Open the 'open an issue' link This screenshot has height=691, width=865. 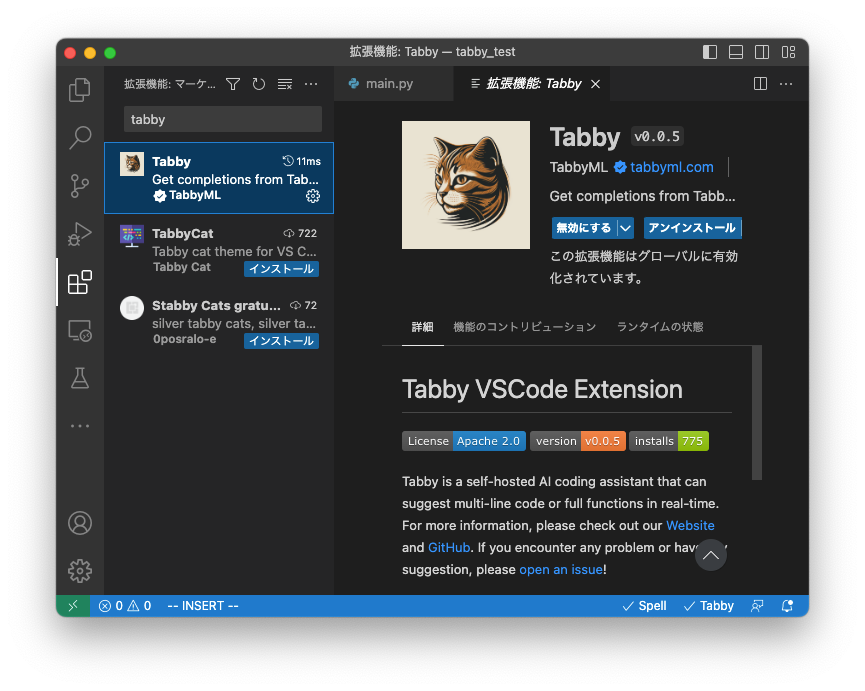561,569
